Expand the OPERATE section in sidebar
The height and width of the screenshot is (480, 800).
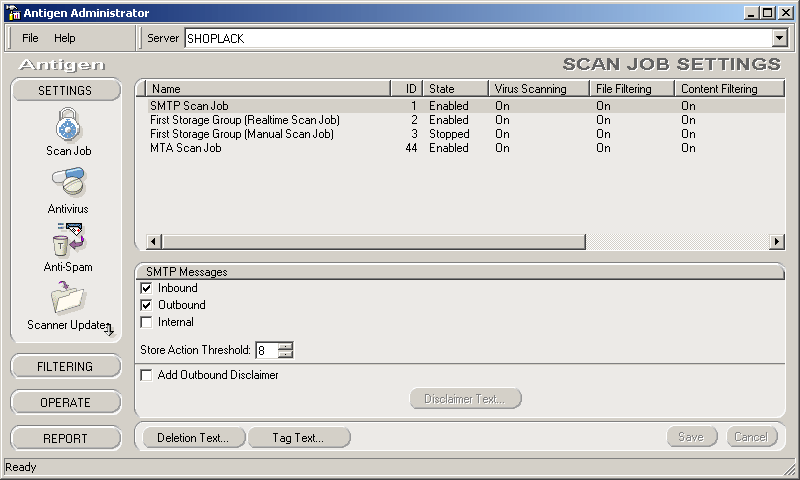tap(65, 402)
